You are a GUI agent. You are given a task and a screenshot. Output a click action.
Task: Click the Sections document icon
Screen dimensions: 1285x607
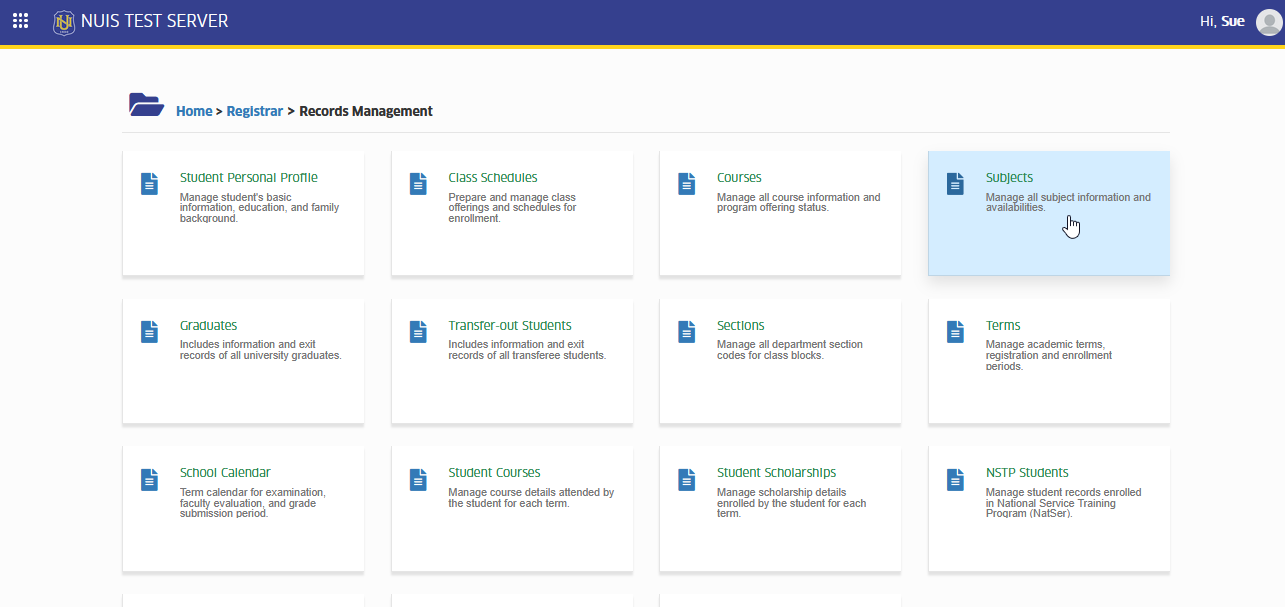tap(686, 332)
